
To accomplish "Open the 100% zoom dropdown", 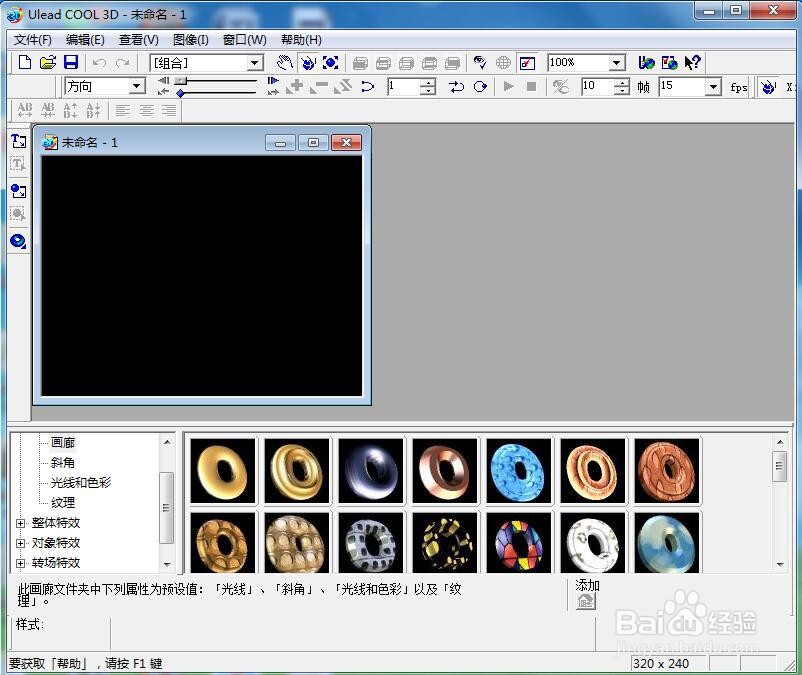I will tap(617, 63).
